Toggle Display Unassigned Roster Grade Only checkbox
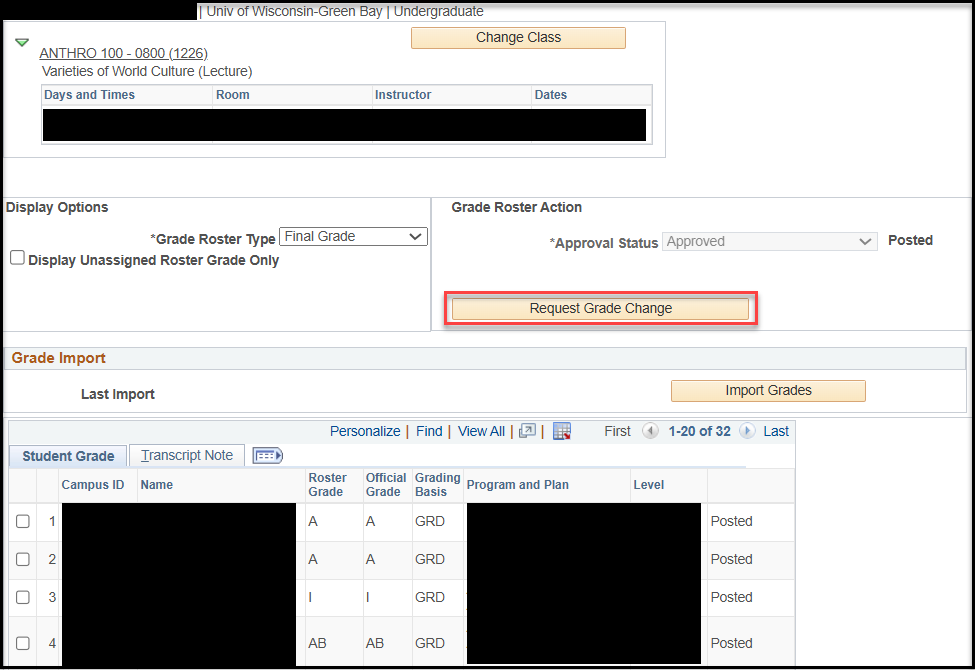The height and width of the screenshot is (670, 975). (x=17, y=259)
